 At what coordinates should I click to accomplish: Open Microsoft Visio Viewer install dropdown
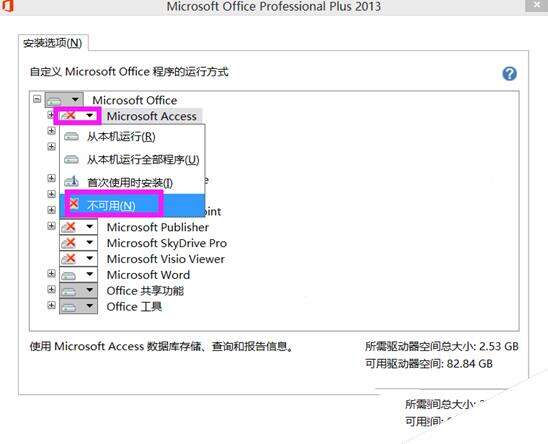click(x=78, y=259)
